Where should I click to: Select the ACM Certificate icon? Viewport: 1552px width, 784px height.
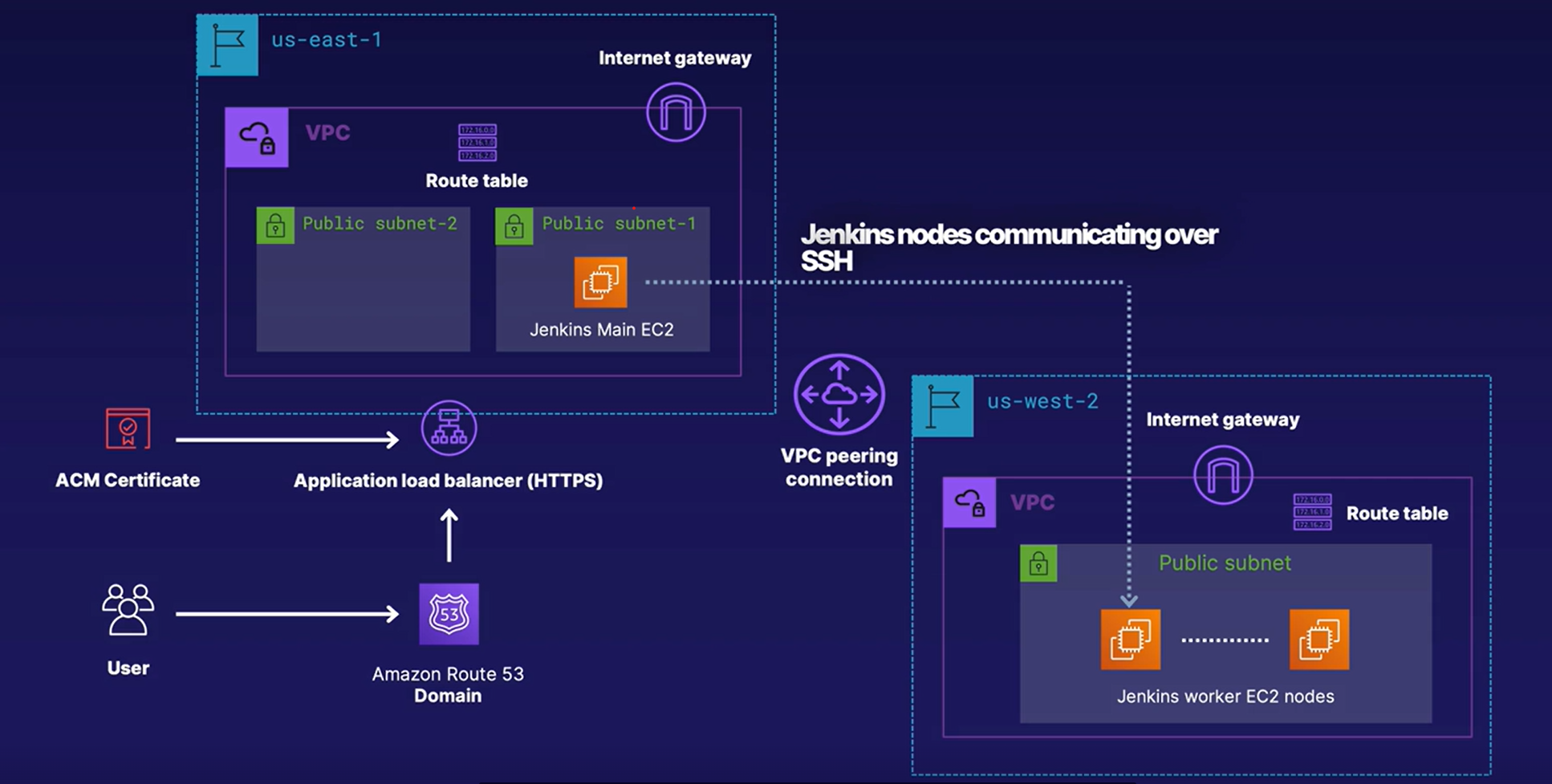coord(127,427)
